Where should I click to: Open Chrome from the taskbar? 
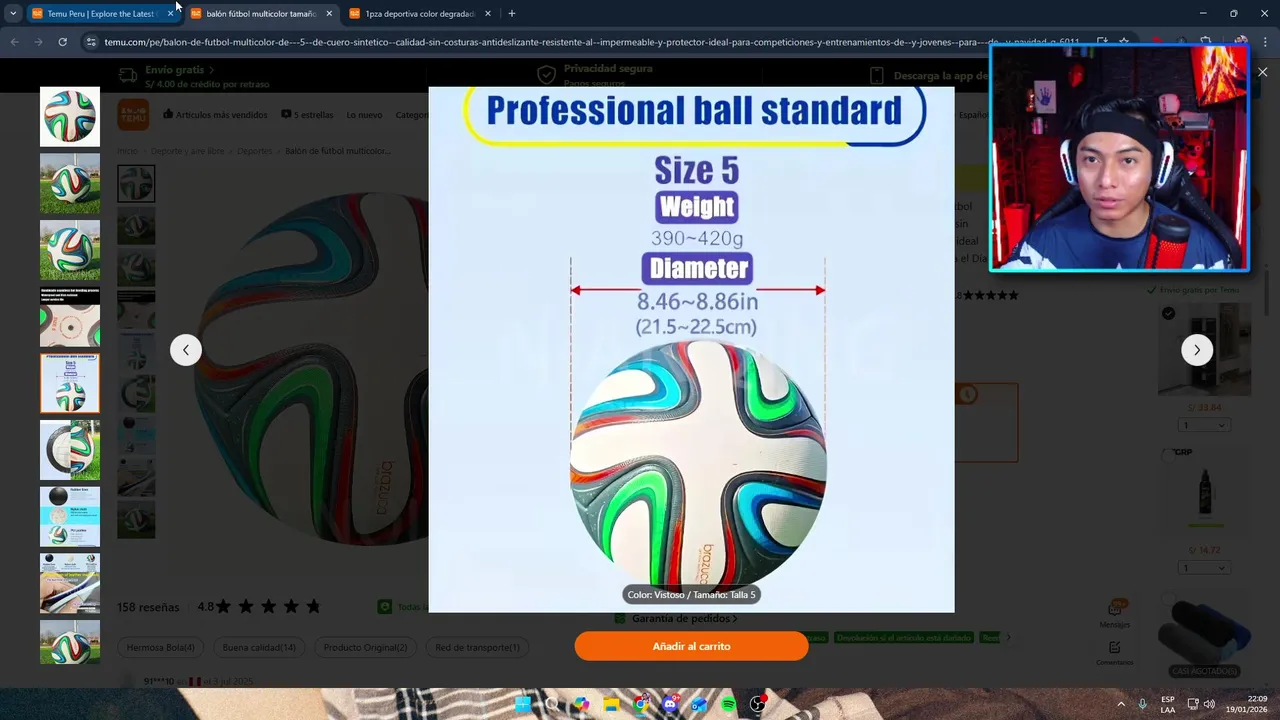[x=640, y=704]
